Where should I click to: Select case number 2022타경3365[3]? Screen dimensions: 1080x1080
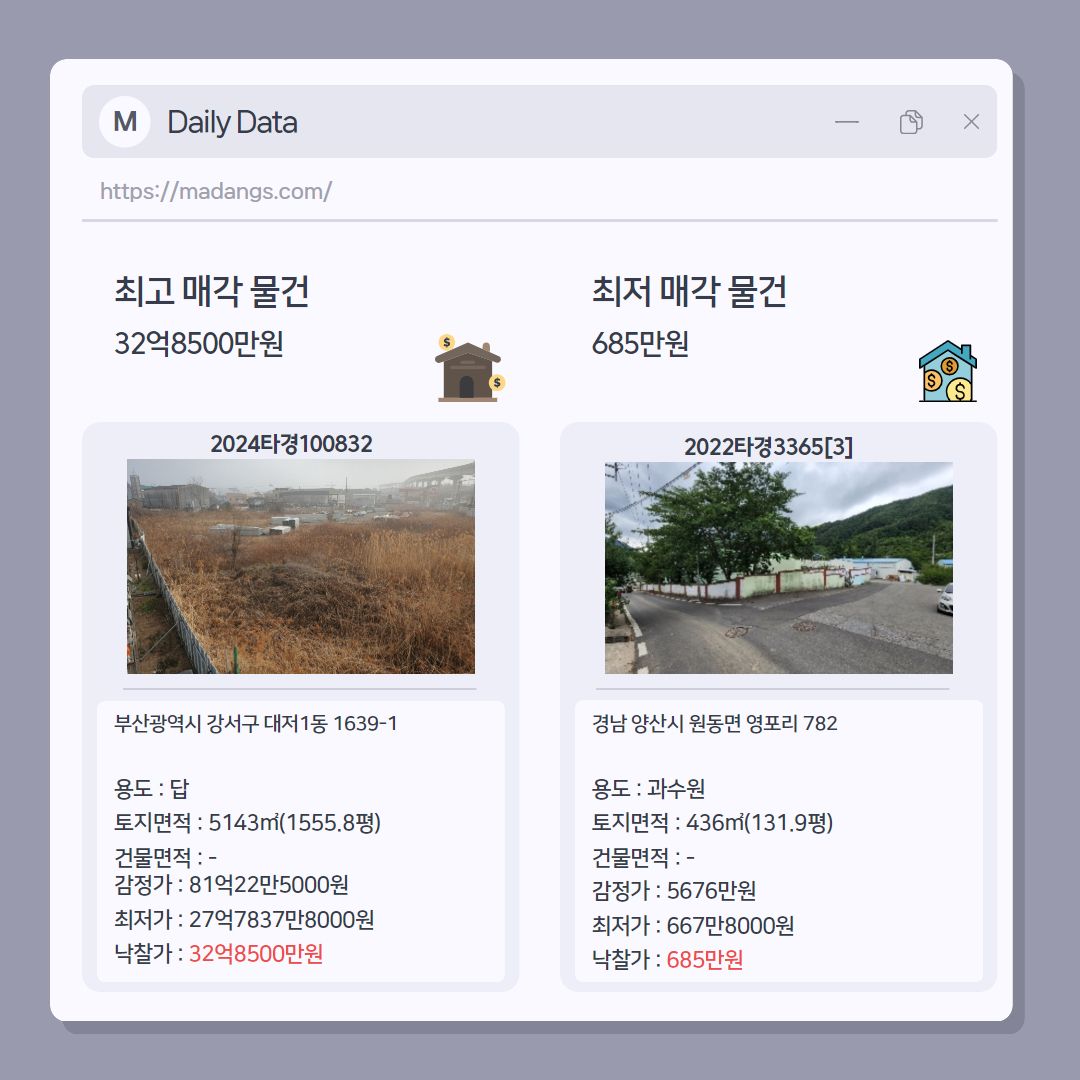pyautogui.click(x=768, y=446)
